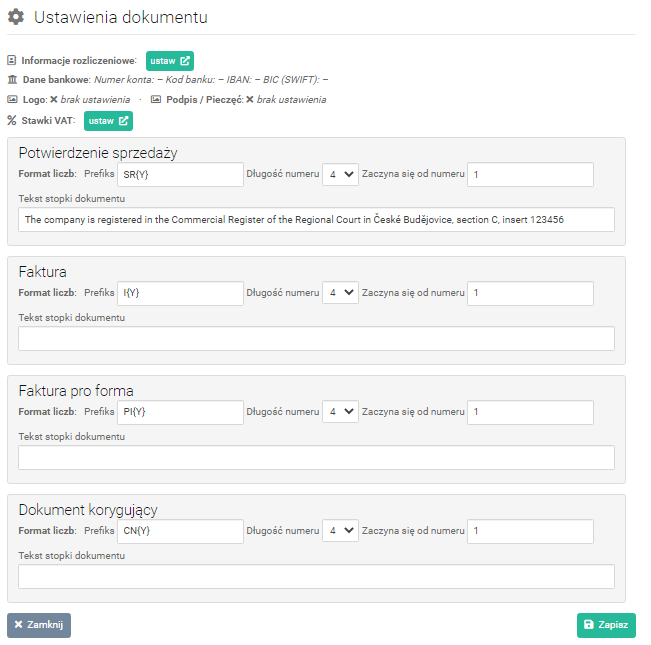Click the Podpis / Pieczęć image icon
Viewport: 651px width, 645px height.
click(x=156, y=100)
